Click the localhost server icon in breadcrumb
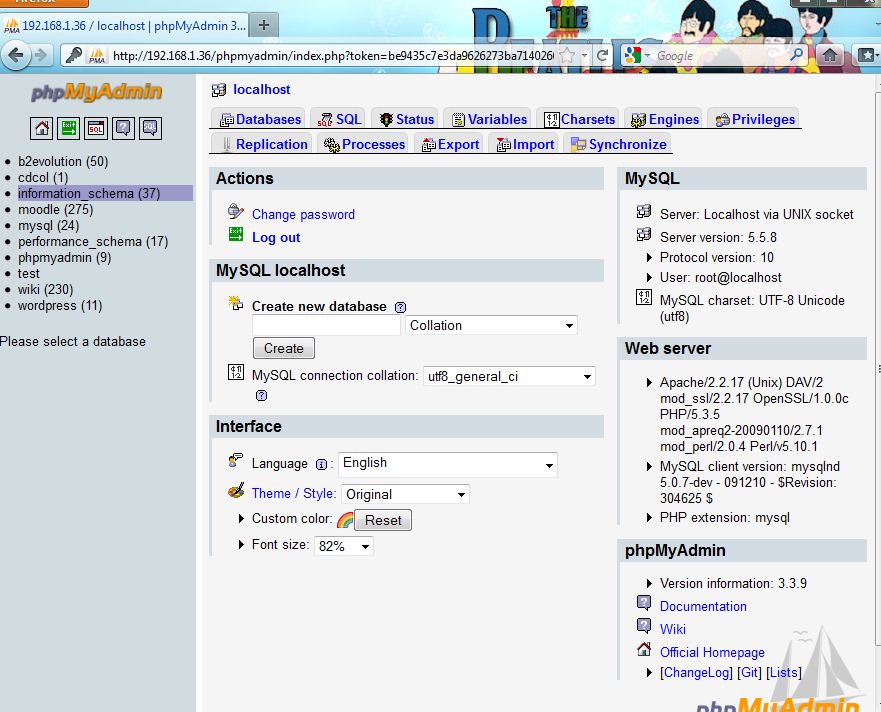The image size is (881, 712). click(219, 90)
